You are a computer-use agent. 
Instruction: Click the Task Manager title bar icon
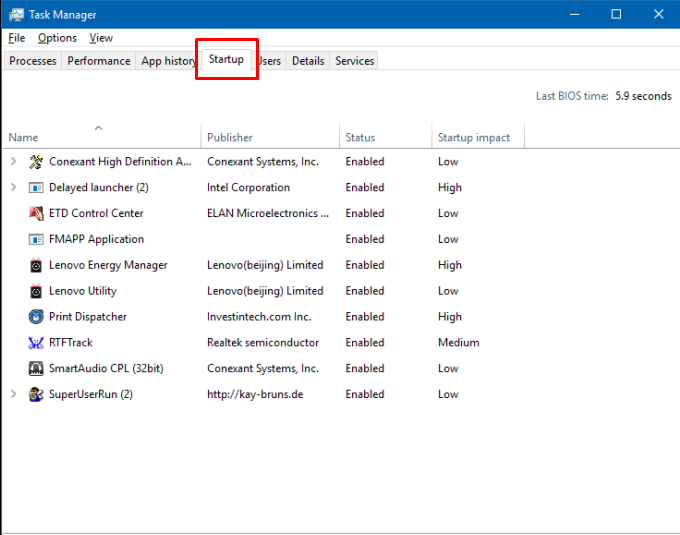(x=16, y=14)
